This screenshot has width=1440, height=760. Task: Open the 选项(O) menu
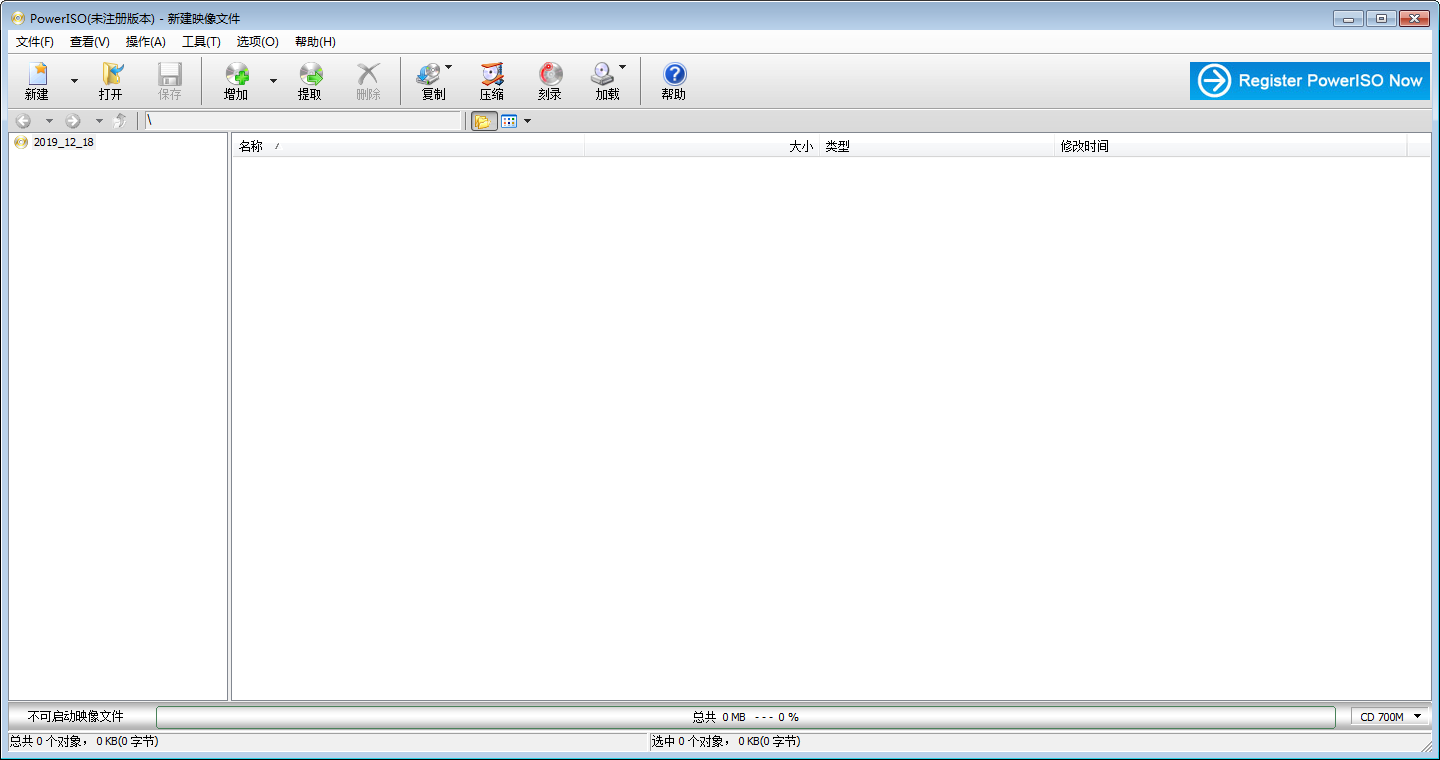coord(258,42)
